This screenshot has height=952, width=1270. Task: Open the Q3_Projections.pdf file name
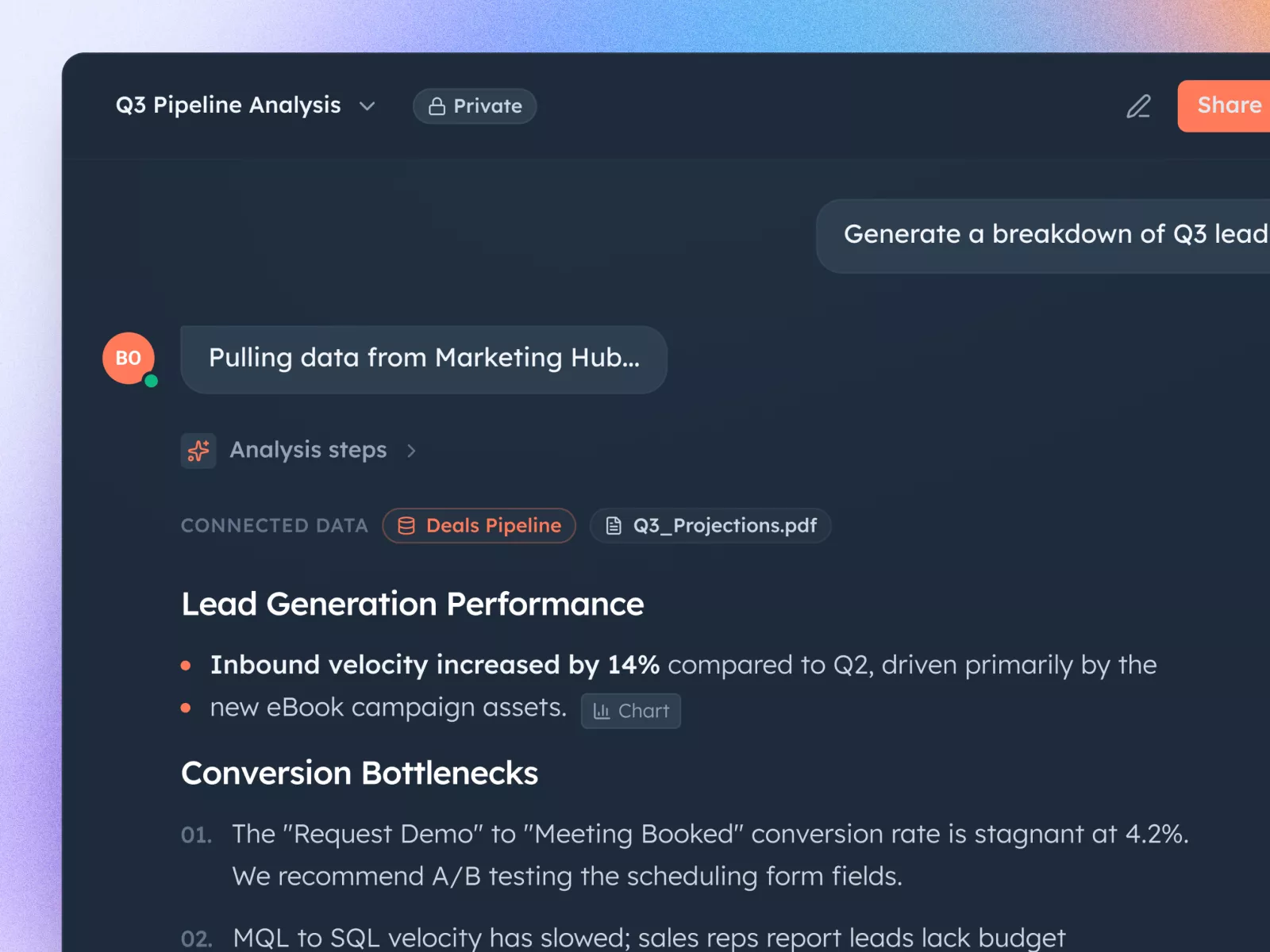pos(725,526)
